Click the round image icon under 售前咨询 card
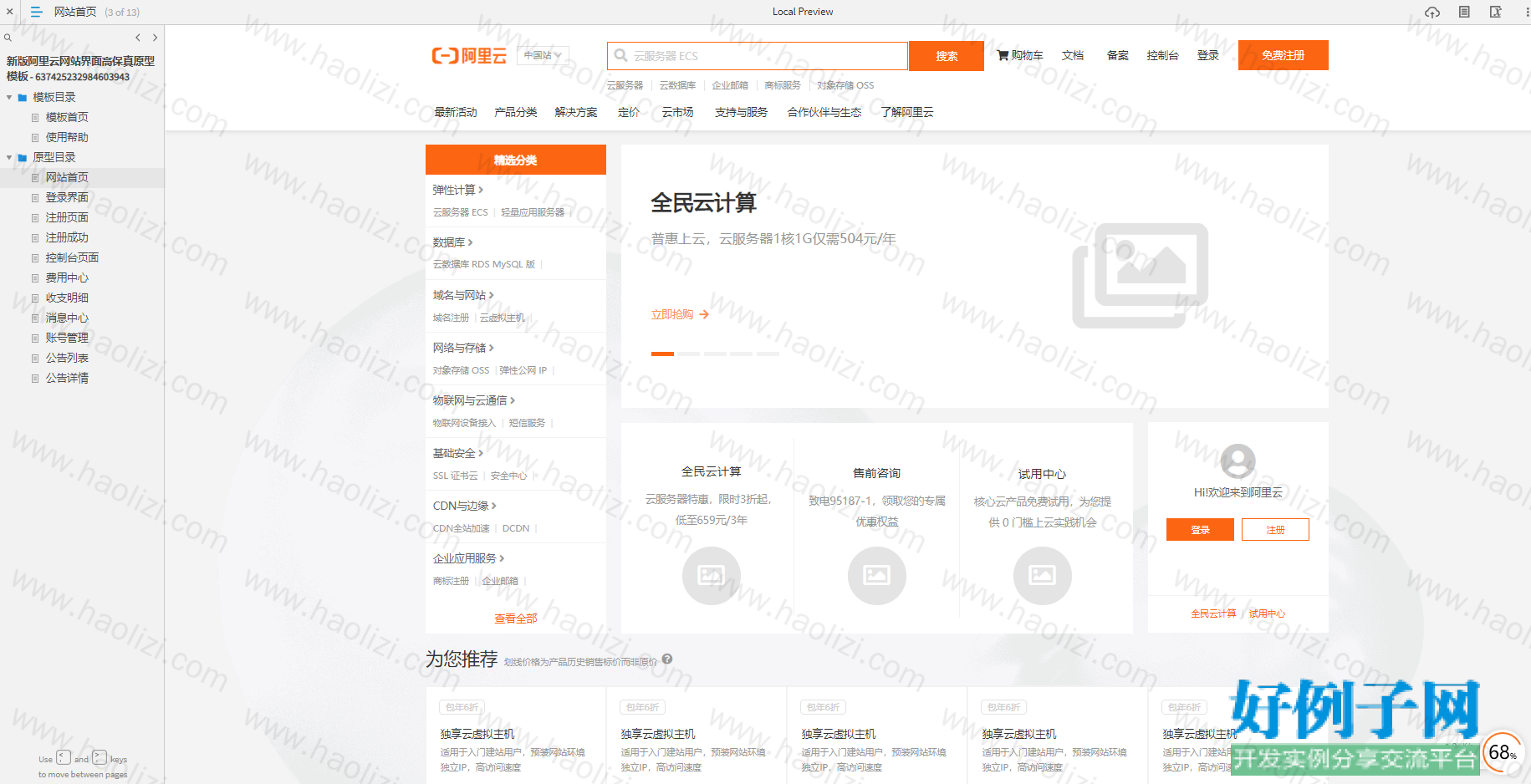1531x784 pixels. (877, 575)
